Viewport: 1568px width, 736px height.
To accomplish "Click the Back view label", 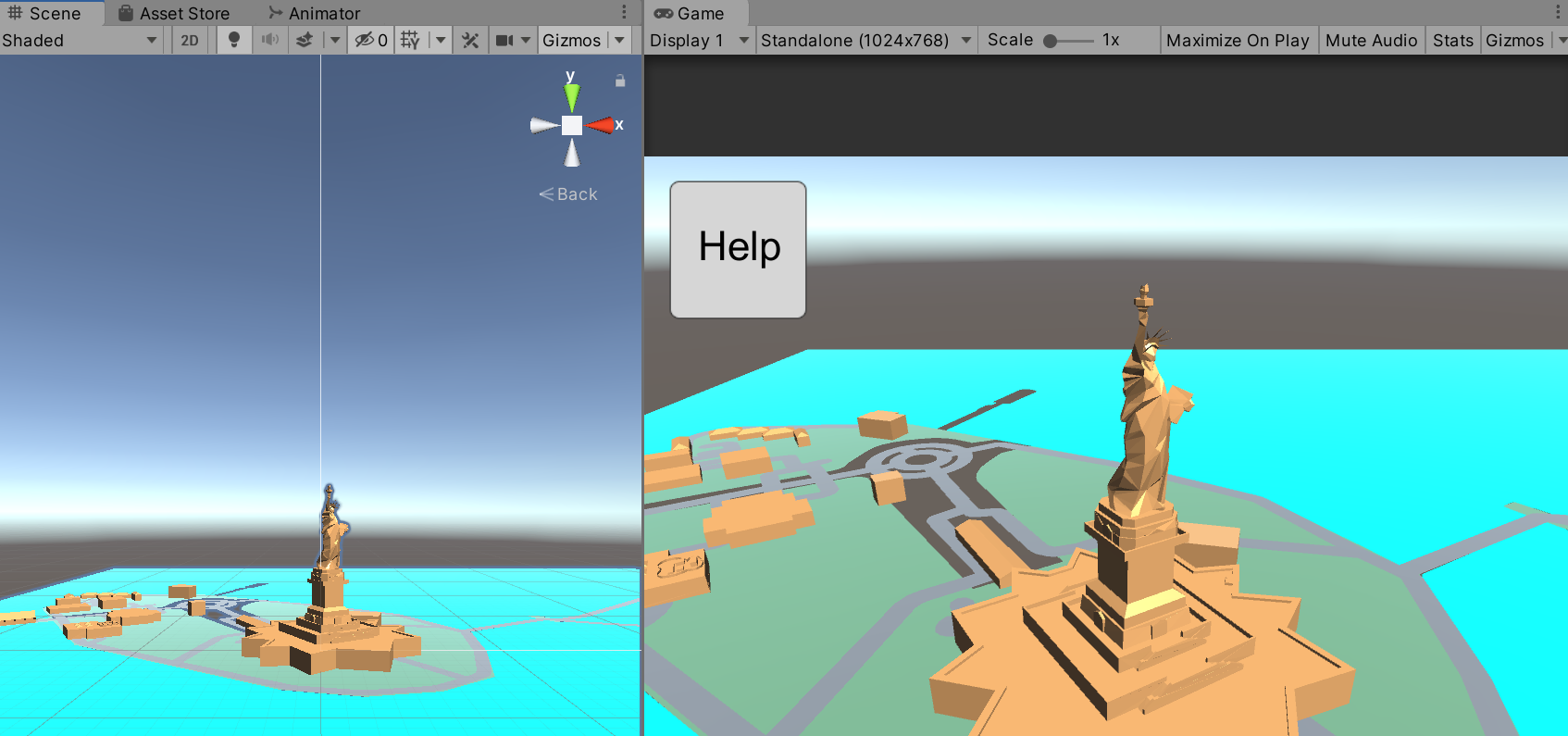I will (x=568, y=194).
